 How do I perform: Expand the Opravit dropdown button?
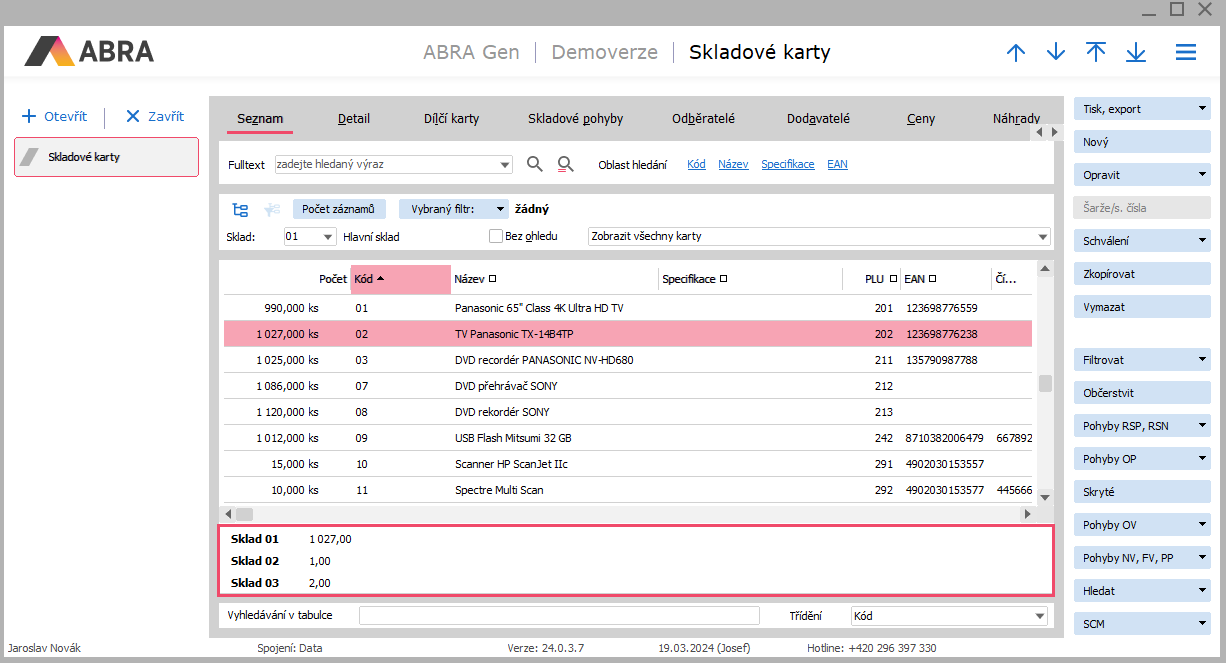click(1203, 175)
